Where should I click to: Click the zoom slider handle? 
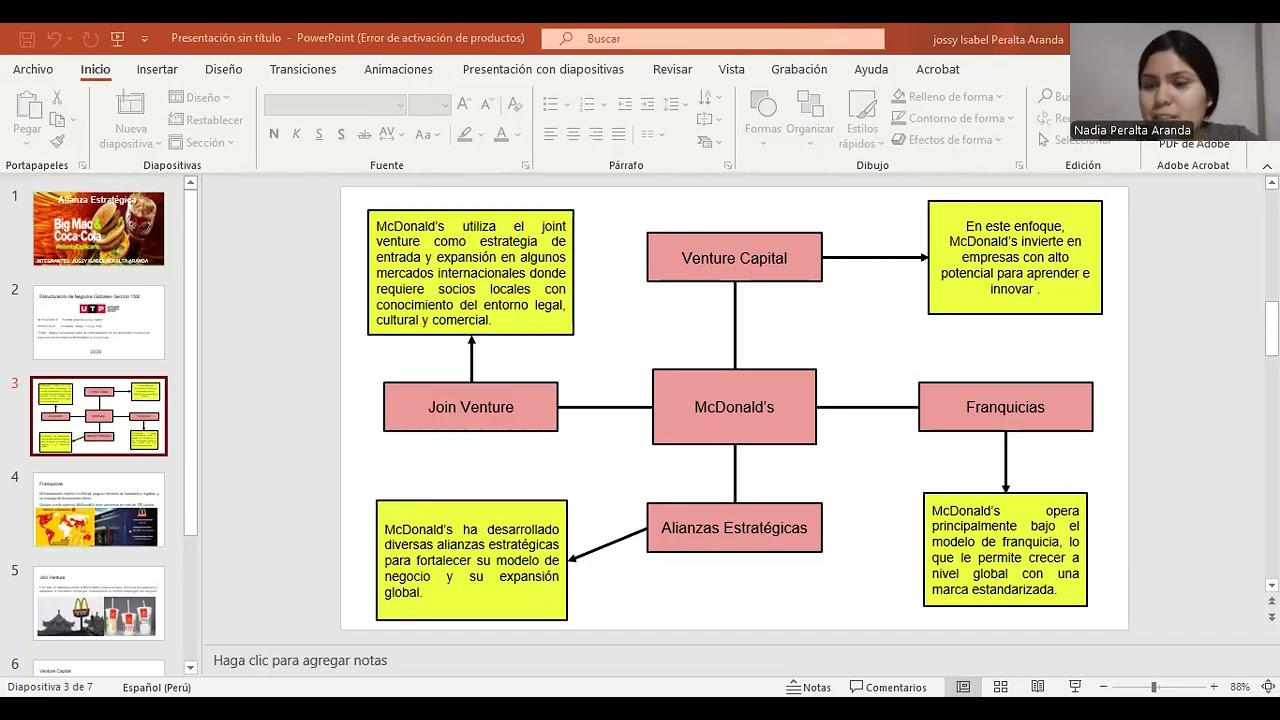coord(1154,687)
